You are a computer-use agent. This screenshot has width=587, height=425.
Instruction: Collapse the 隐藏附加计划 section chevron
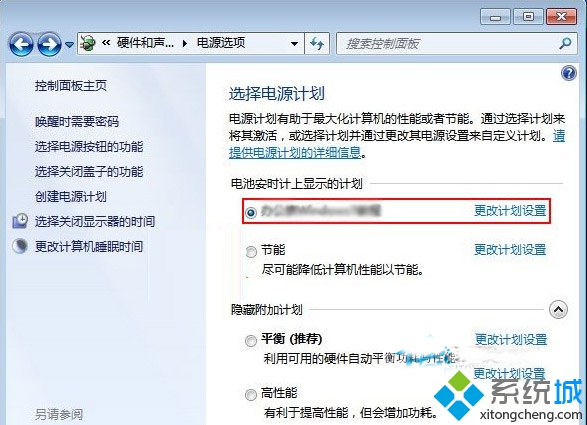[x=558, y=310]
